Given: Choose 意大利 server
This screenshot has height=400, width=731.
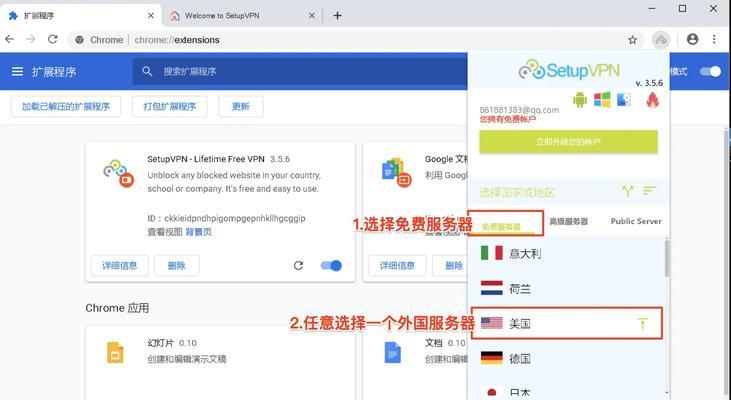Looking at the screenshot, I should 567,254.
